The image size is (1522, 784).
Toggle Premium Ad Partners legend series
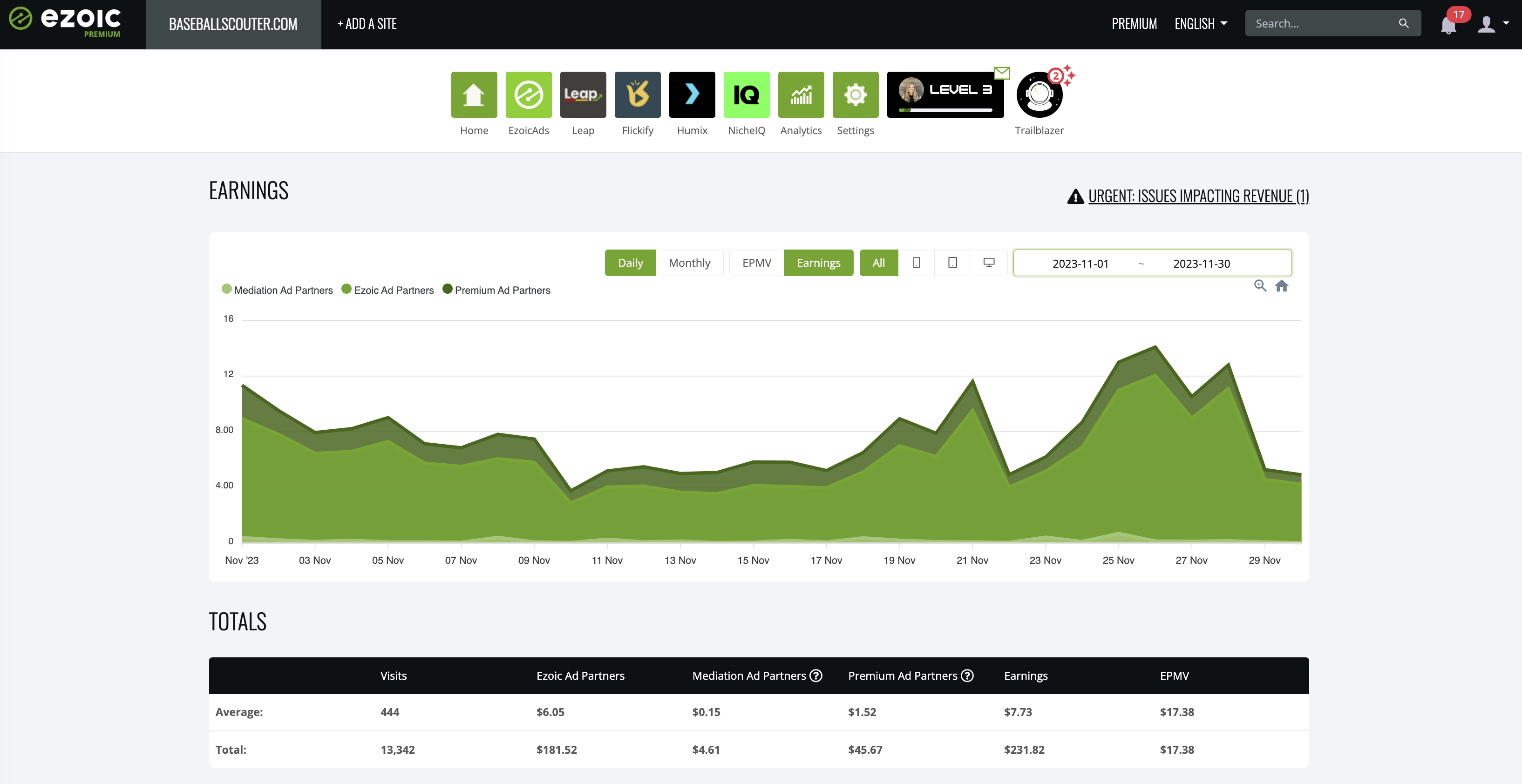pos(496,290)
